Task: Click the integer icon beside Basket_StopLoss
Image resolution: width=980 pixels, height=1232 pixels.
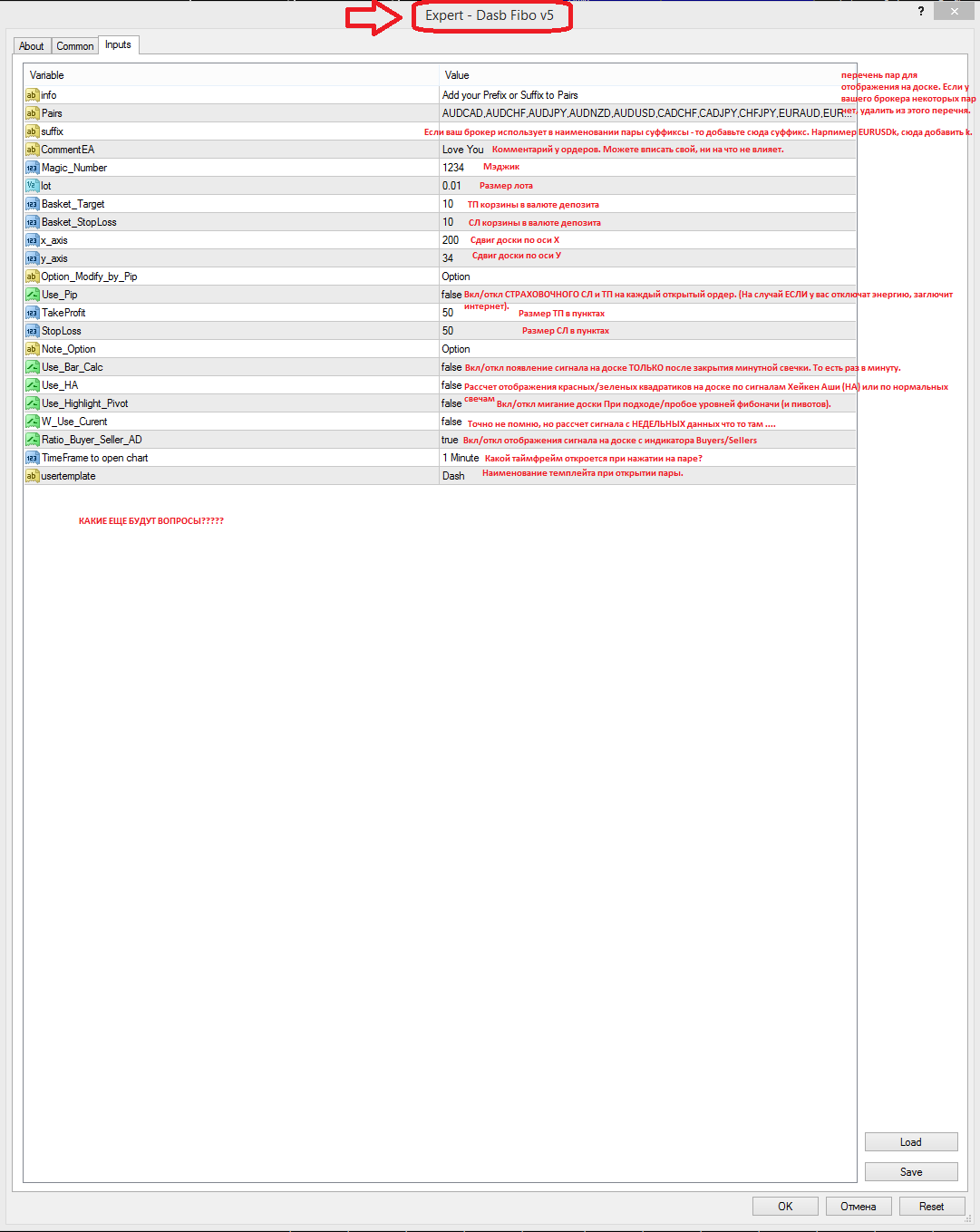Action: (x=32, y=222)
